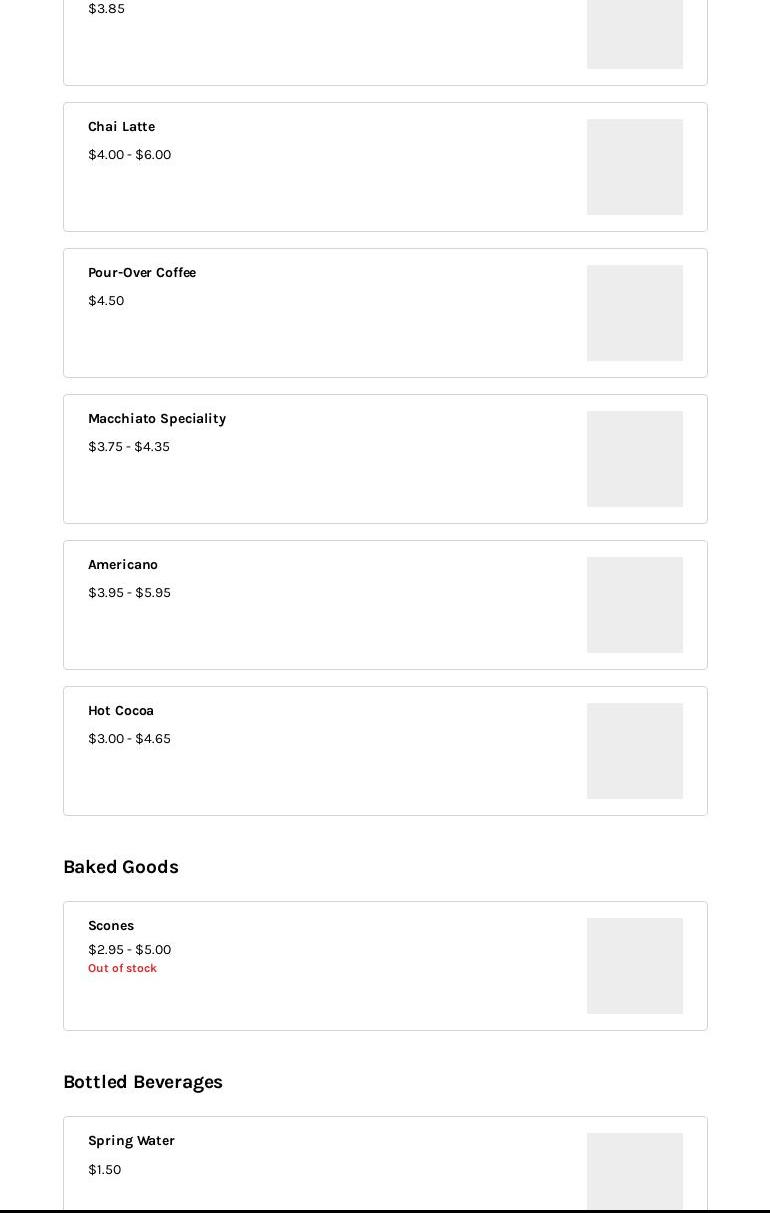Click the Pour-Over Coffee image placeholder
The height and width of the screenshot is (1213, 770).
click(x=635, y=313)
